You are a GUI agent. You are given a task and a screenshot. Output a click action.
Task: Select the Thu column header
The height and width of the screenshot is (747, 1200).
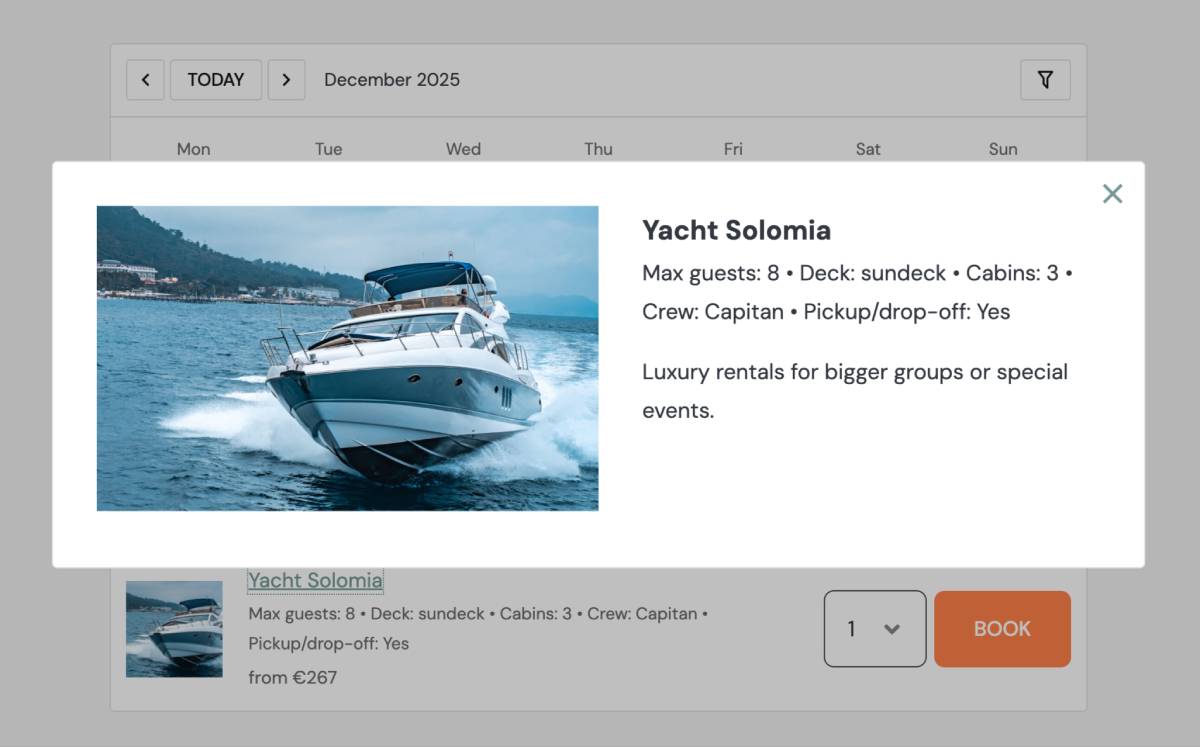598,149
